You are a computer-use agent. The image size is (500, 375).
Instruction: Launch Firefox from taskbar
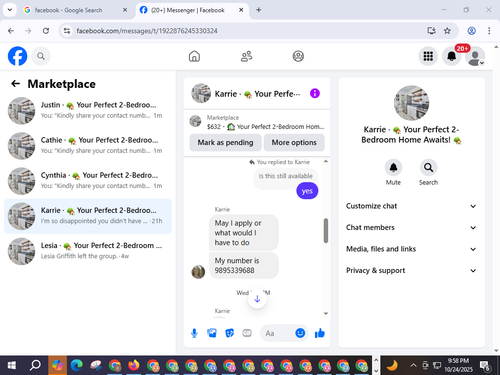134,365
